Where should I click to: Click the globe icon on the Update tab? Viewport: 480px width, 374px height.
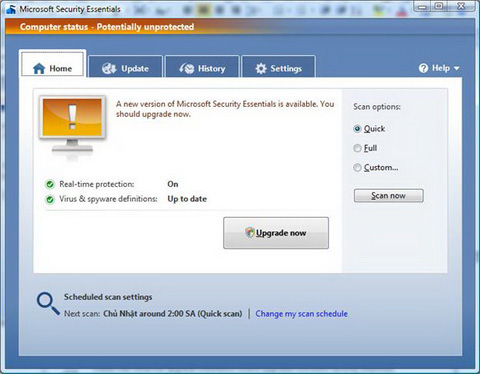tap(109, 68)
